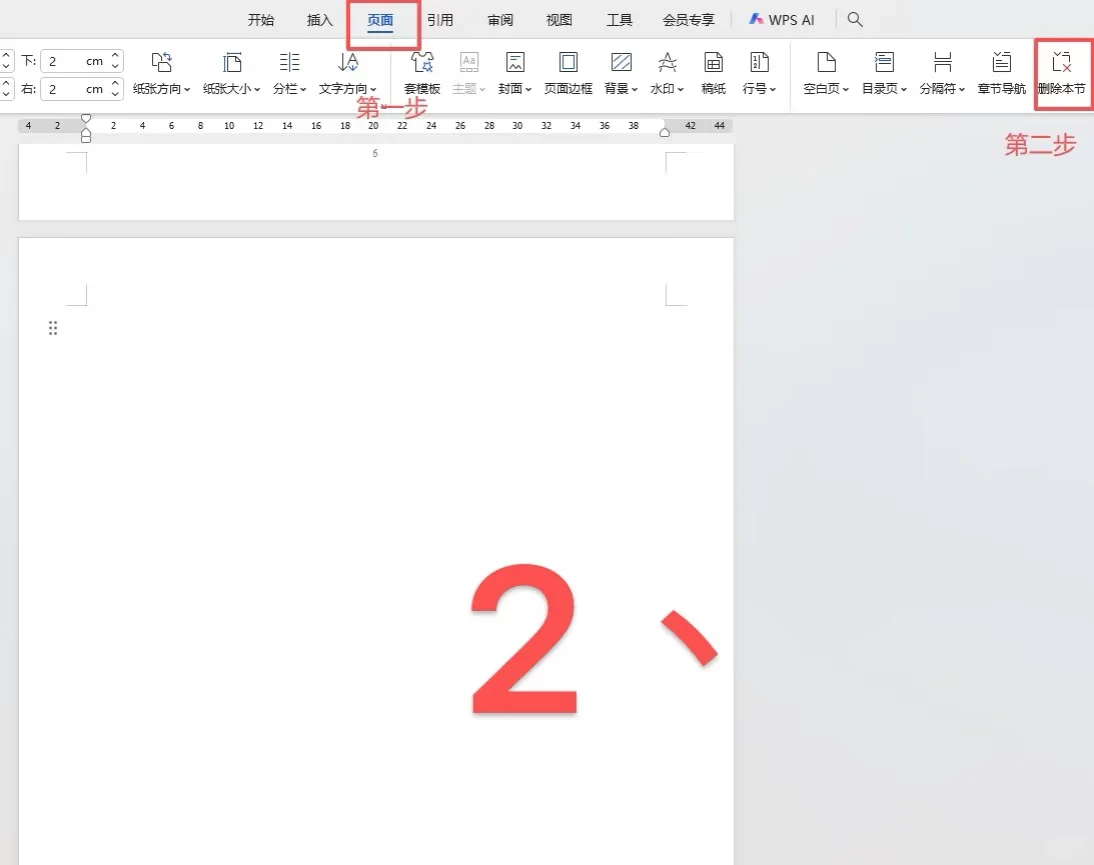Switch to the 插入 ribbon tab

(x=318, y=18)
